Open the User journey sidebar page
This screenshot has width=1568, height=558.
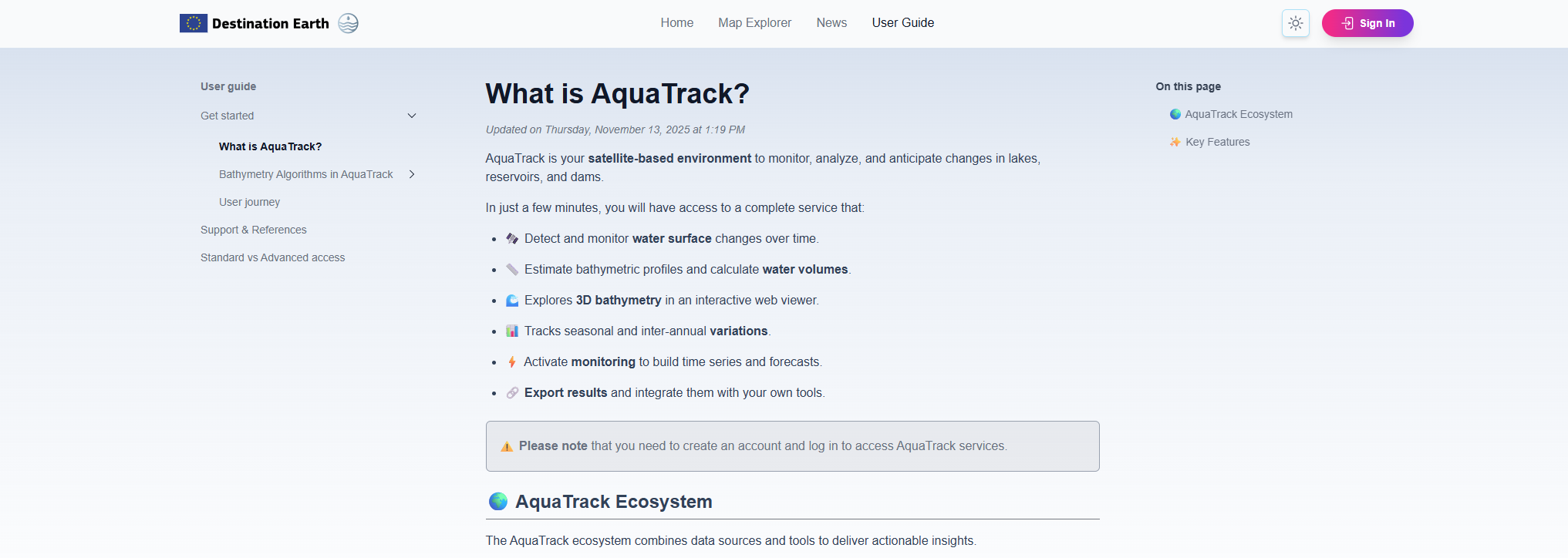[249, 202]
